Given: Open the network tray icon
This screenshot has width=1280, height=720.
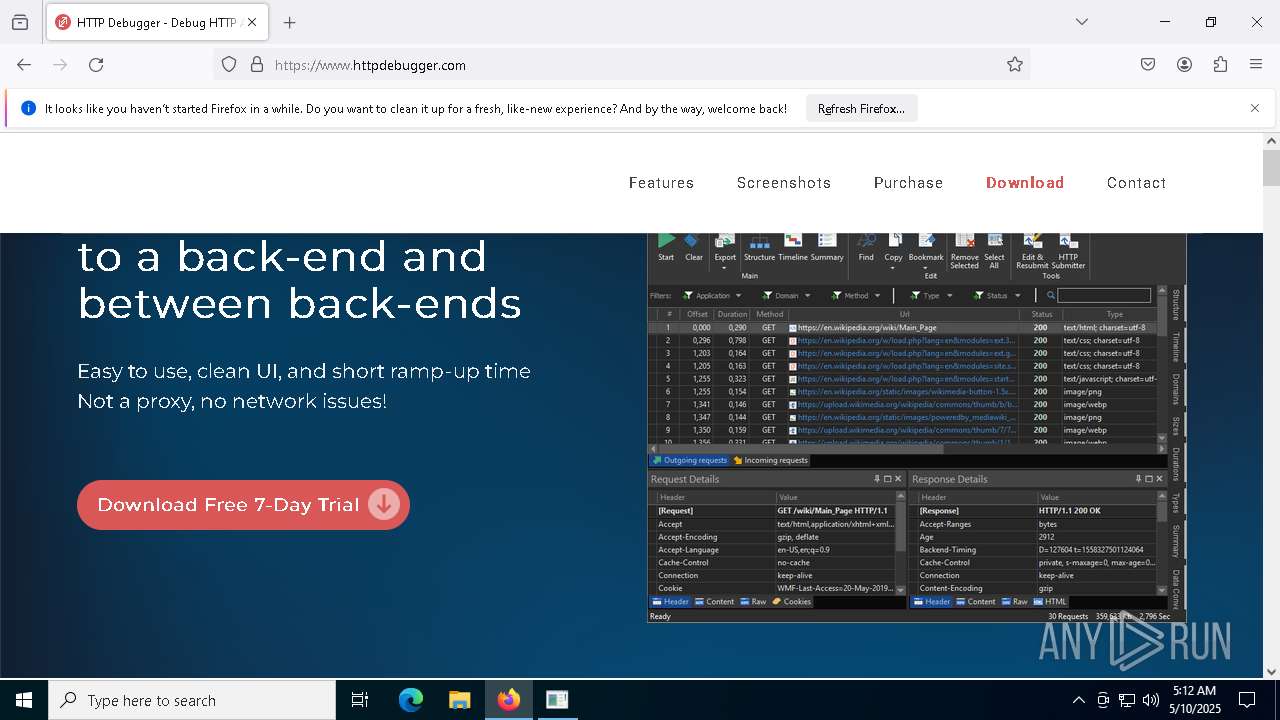Looking at the screenshot, I should click(x=1127, y=700).
